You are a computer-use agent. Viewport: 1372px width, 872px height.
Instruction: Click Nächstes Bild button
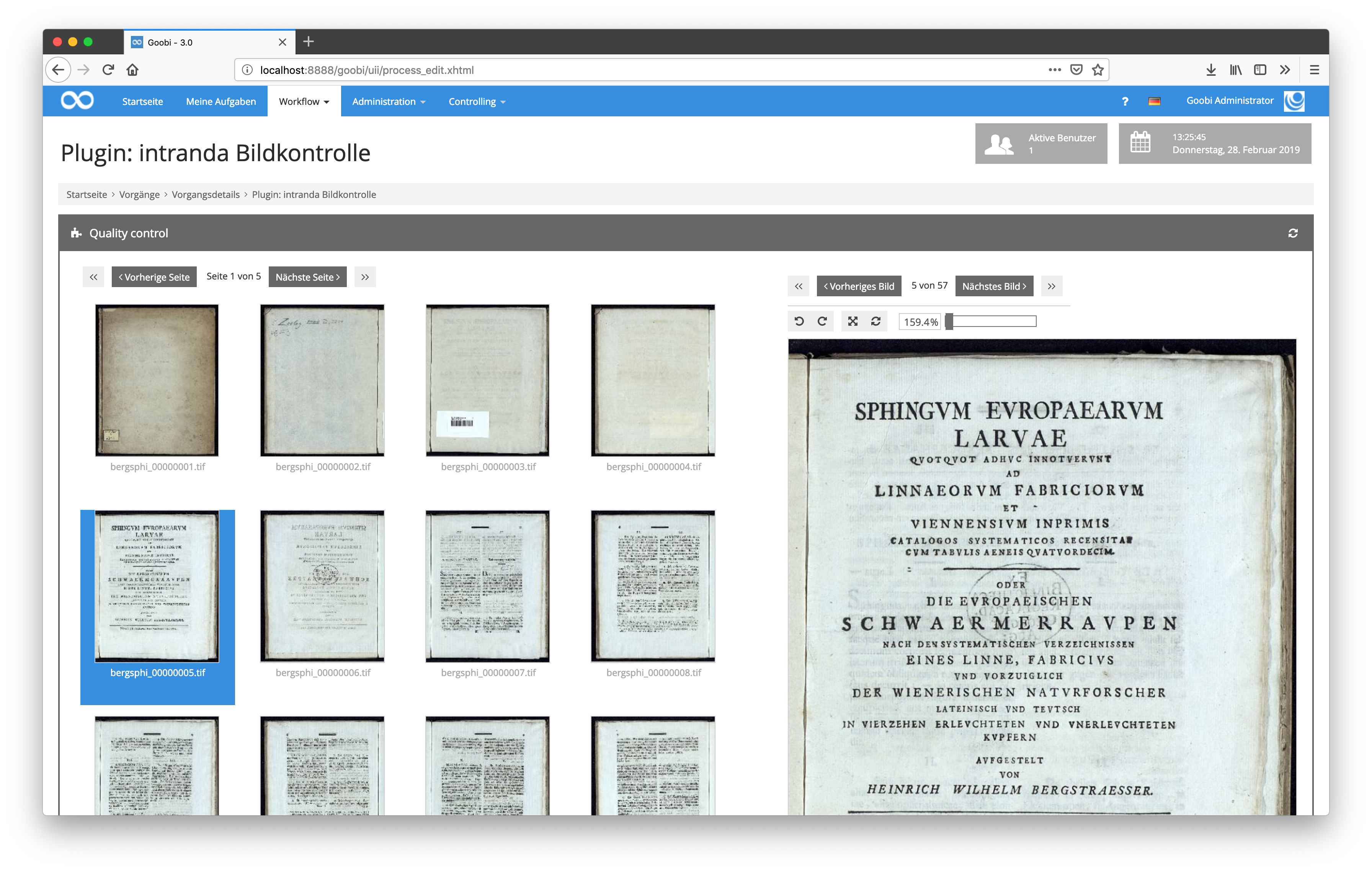coord(994,286)
